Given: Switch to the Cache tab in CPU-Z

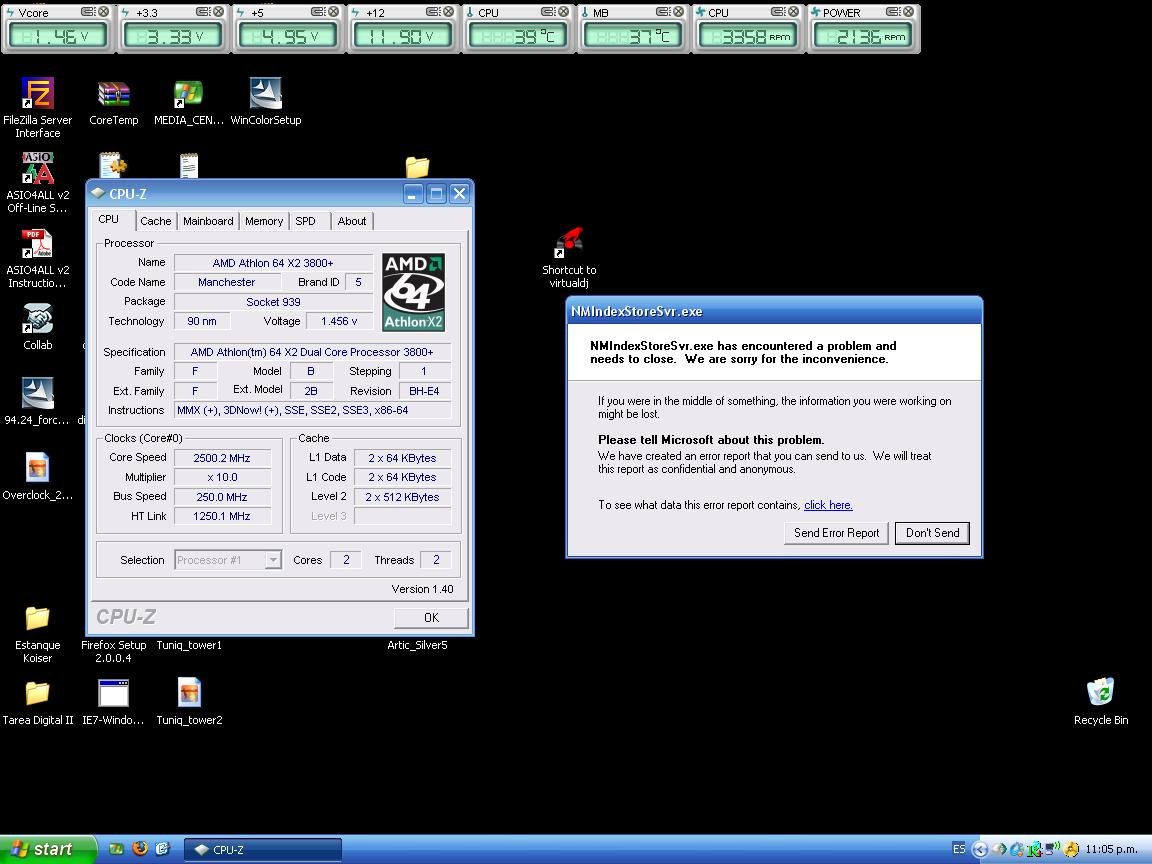Looking at the screenshot, I should click(156, 221).
